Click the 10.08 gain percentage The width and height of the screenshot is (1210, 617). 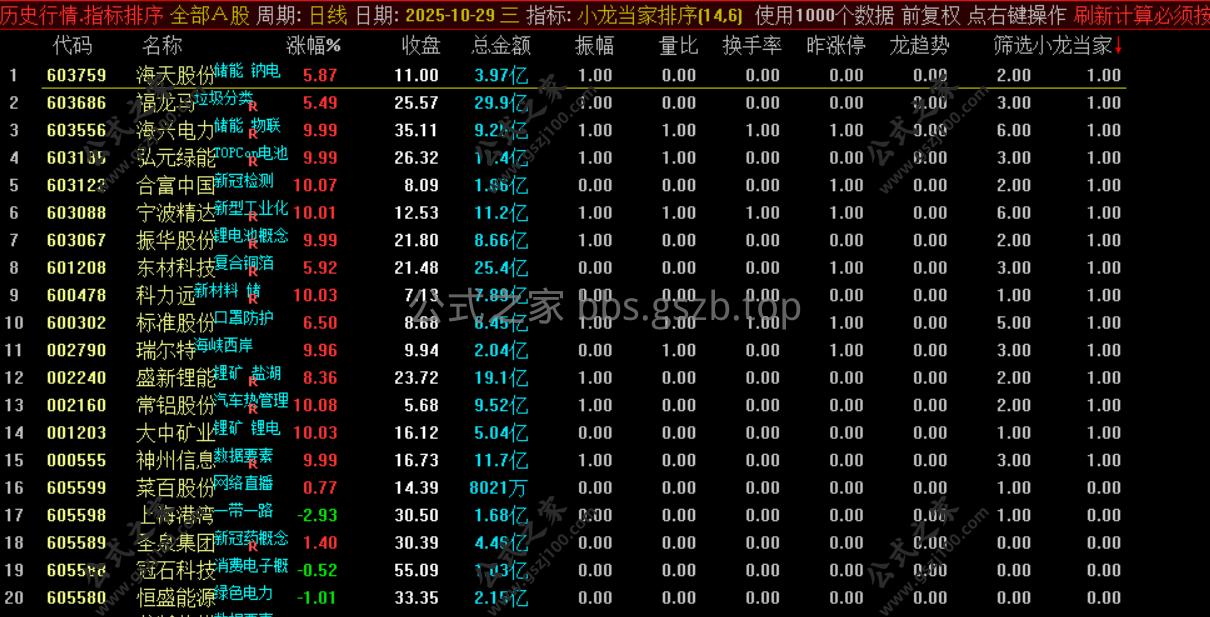315,405
